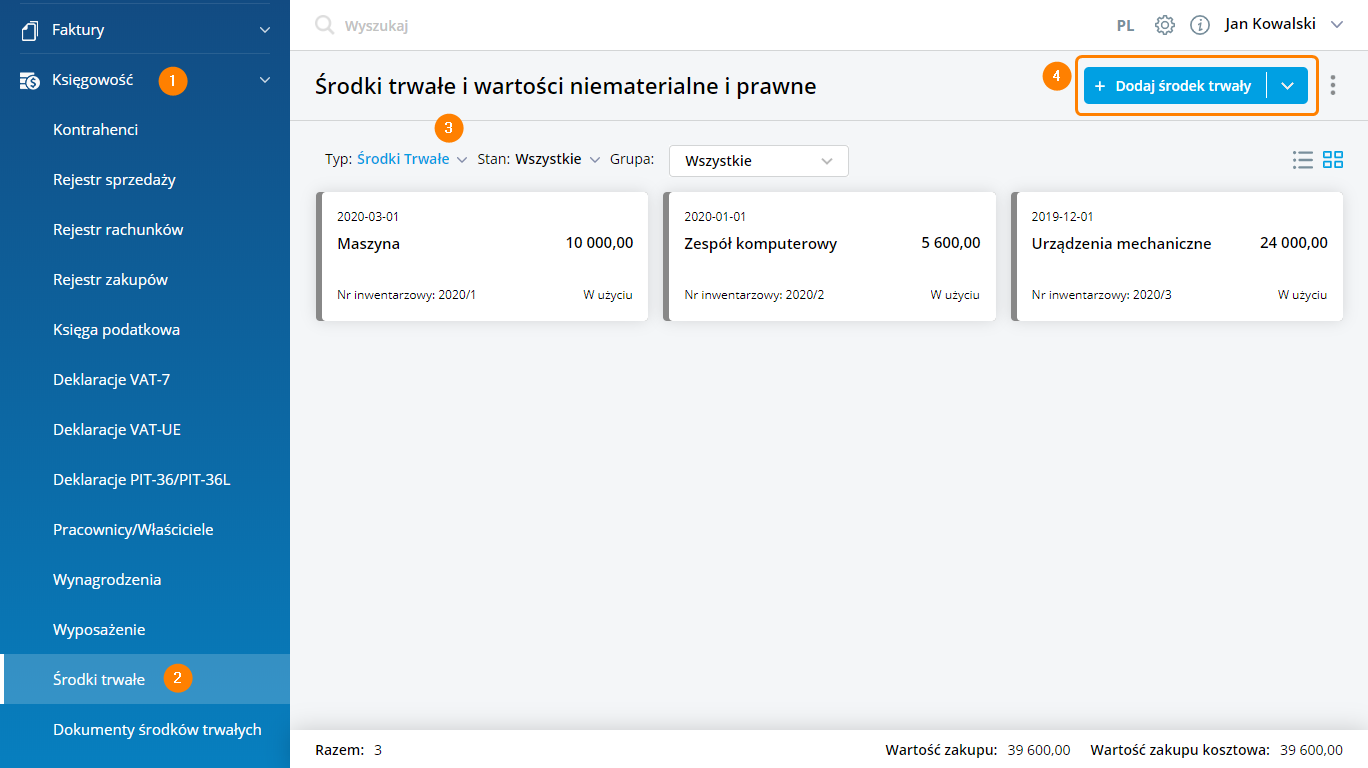Click Dodaj środek trwały button

[1175, 86]
